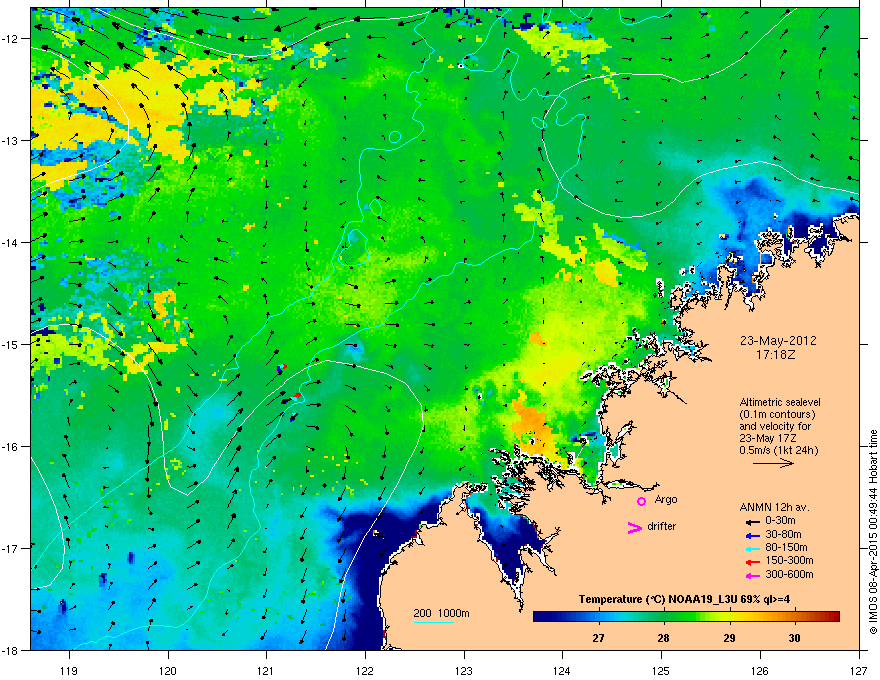Click the longitude axis label 124

click(x=562, y=670)
